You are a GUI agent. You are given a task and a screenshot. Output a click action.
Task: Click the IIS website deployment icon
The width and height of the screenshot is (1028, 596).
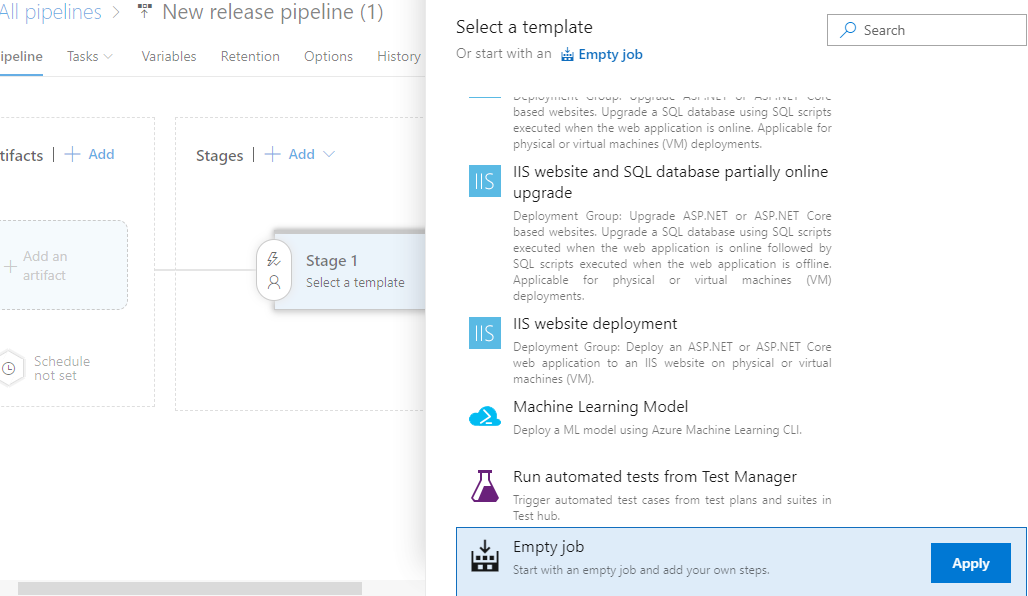tap(485, 332)
